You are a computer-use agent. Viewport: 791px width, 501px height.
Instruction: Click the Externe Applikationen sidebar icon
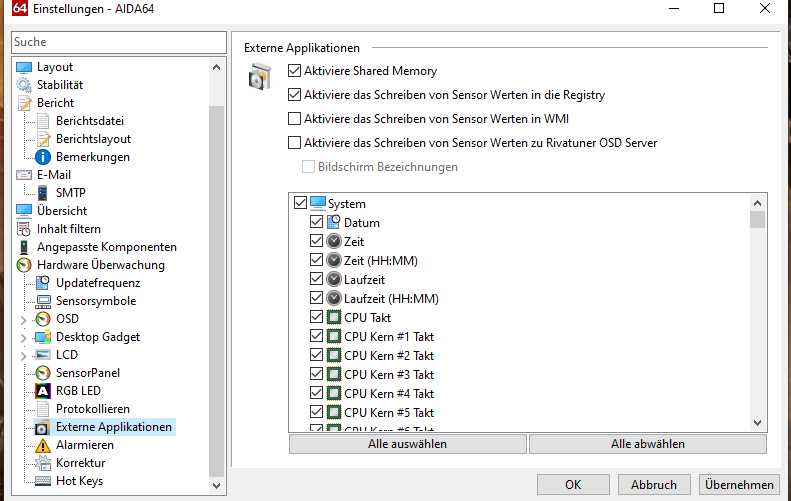click(x=42, y=427)
